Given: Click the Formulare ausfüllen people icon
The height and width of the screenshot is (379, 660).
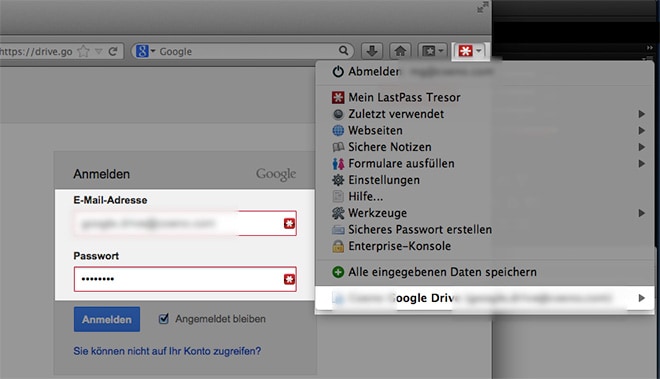Looking at the screenshot, I should tap(338, 163).
